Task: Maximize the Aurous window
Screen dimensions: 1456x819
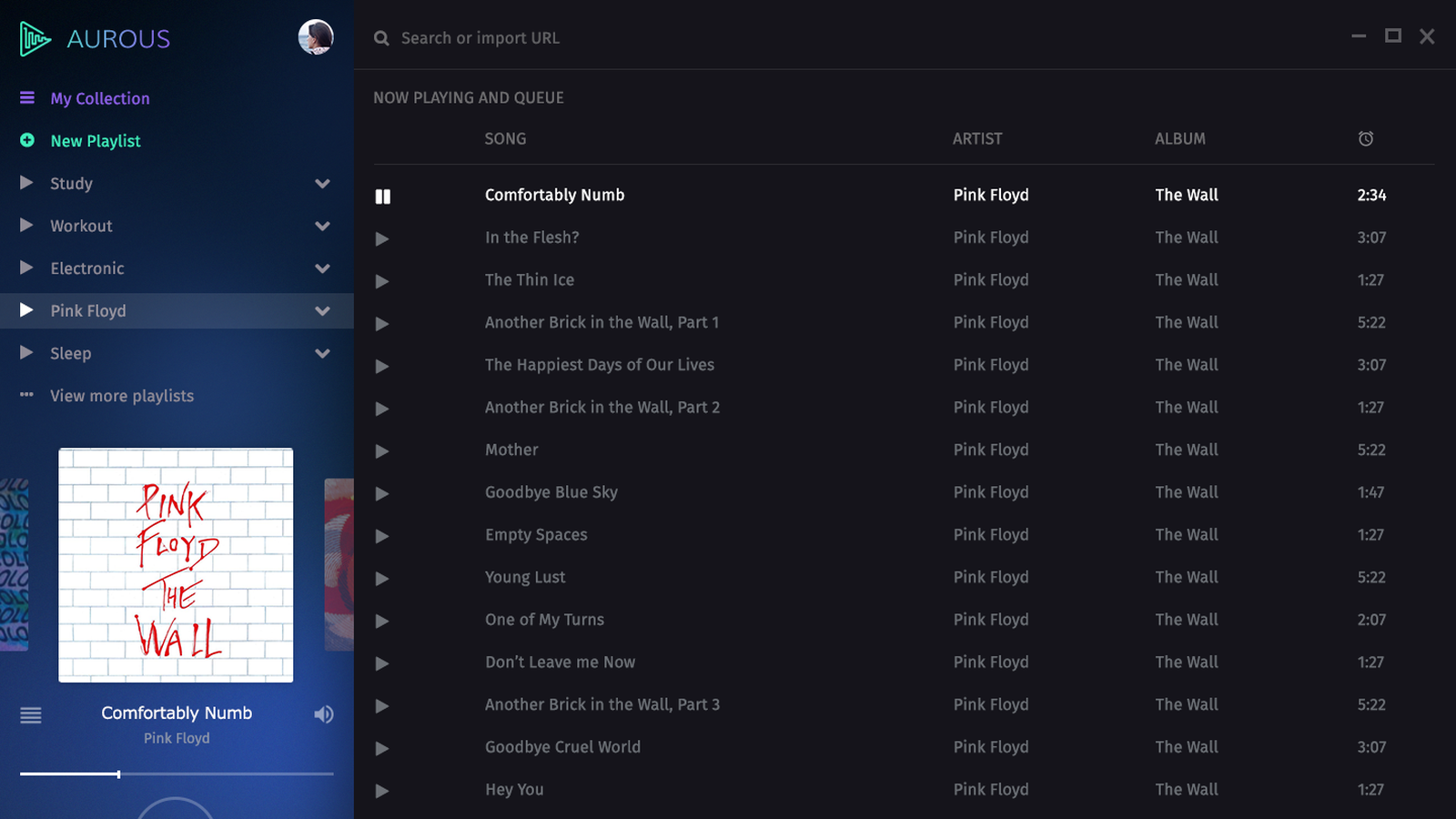Action: pyautogui.click(x=1393, y=35)
